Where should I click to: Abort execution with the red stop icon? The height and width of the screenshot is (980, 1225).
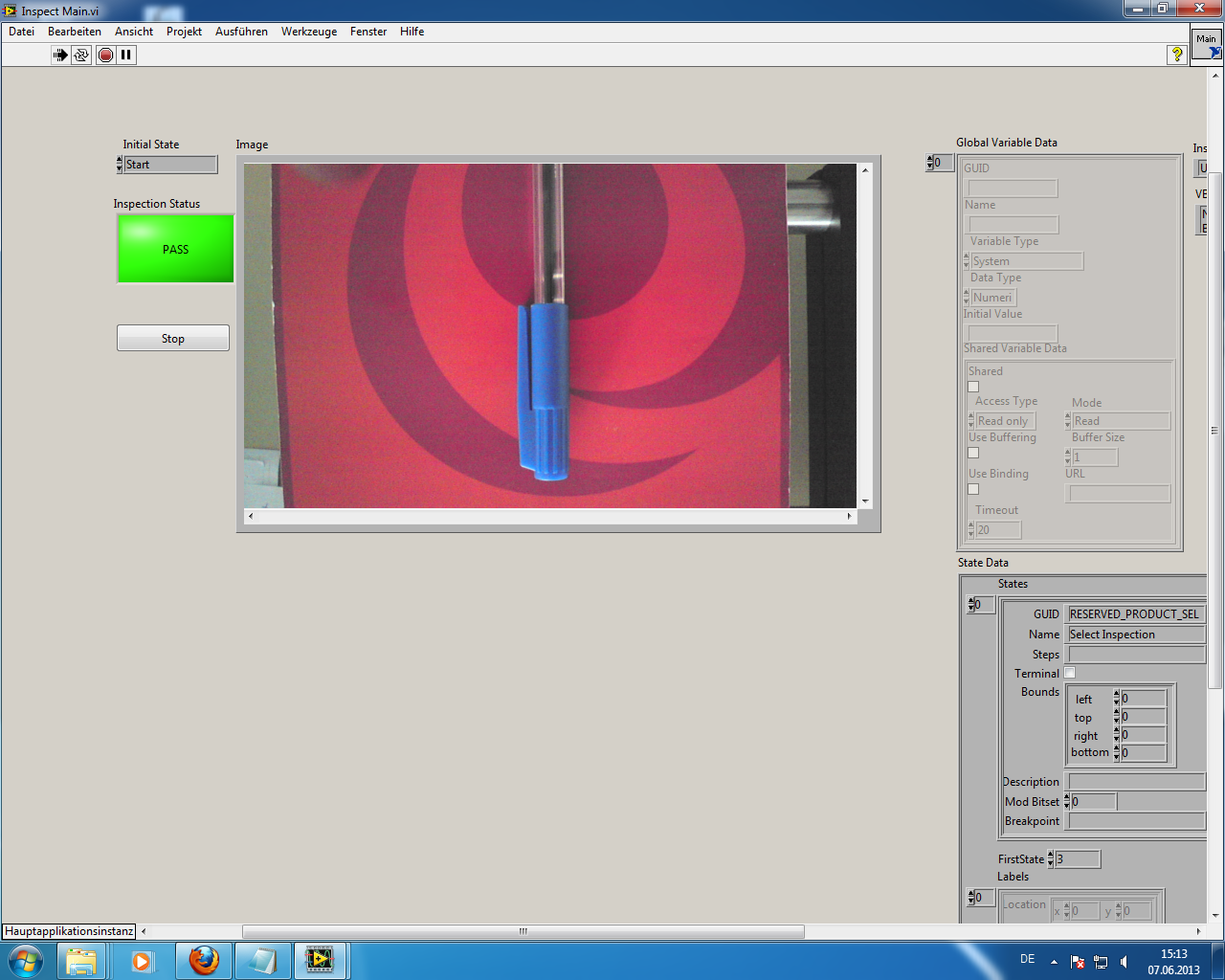[x=105, y=55]
